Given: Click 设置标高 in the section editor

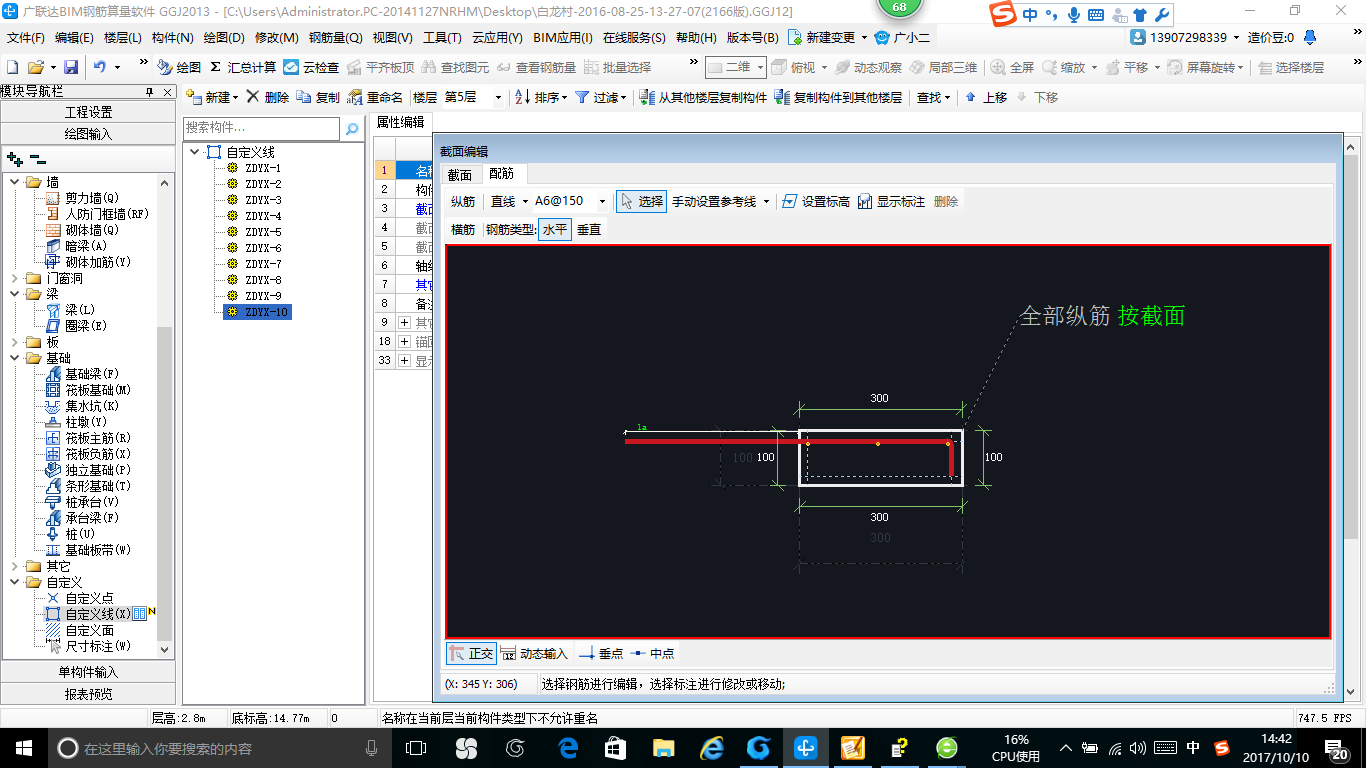Looking at the screenshot, I should point(816,201).
